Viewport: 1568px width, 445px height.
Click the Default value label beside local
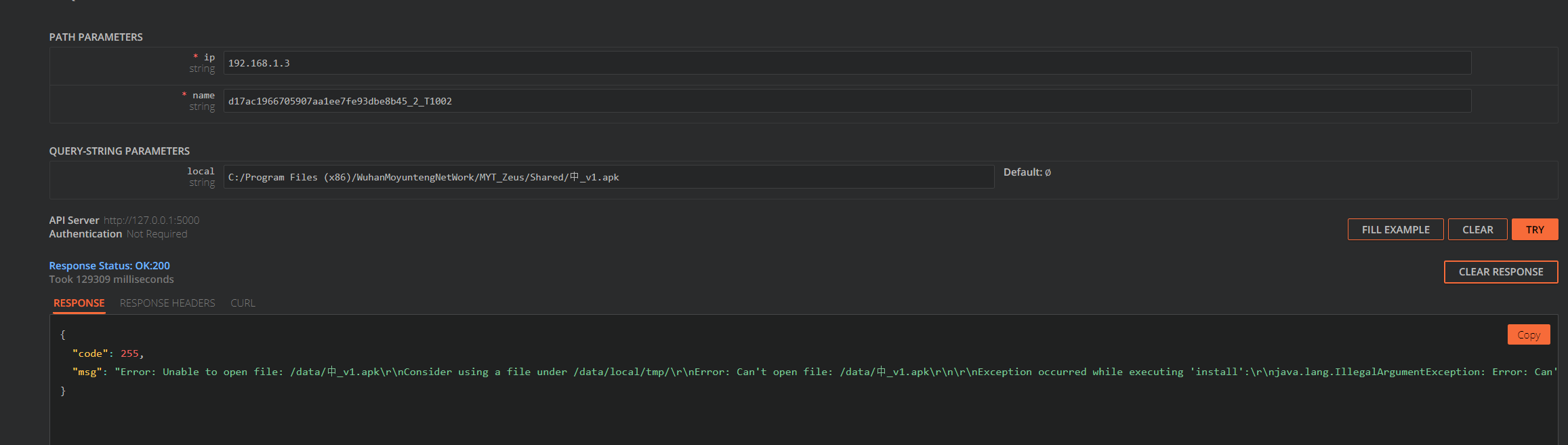(x=1027, y=172)
